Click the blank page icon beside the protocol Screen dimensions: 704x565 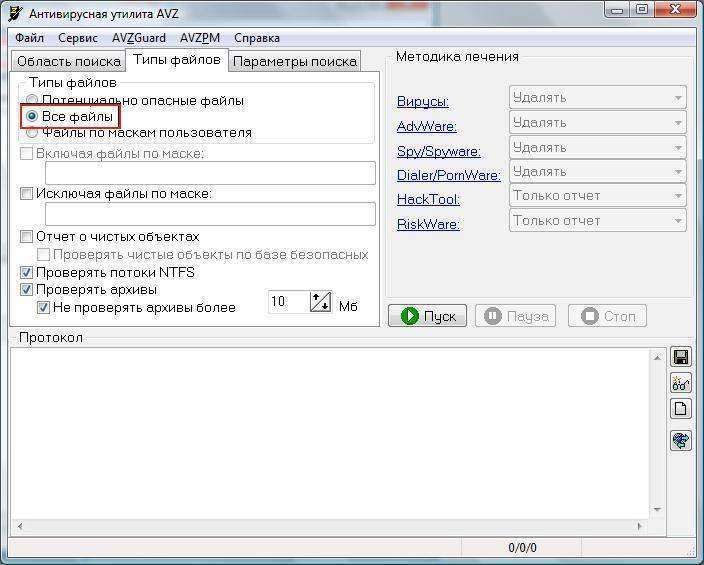pyautogui.click(x=681, y=408)
